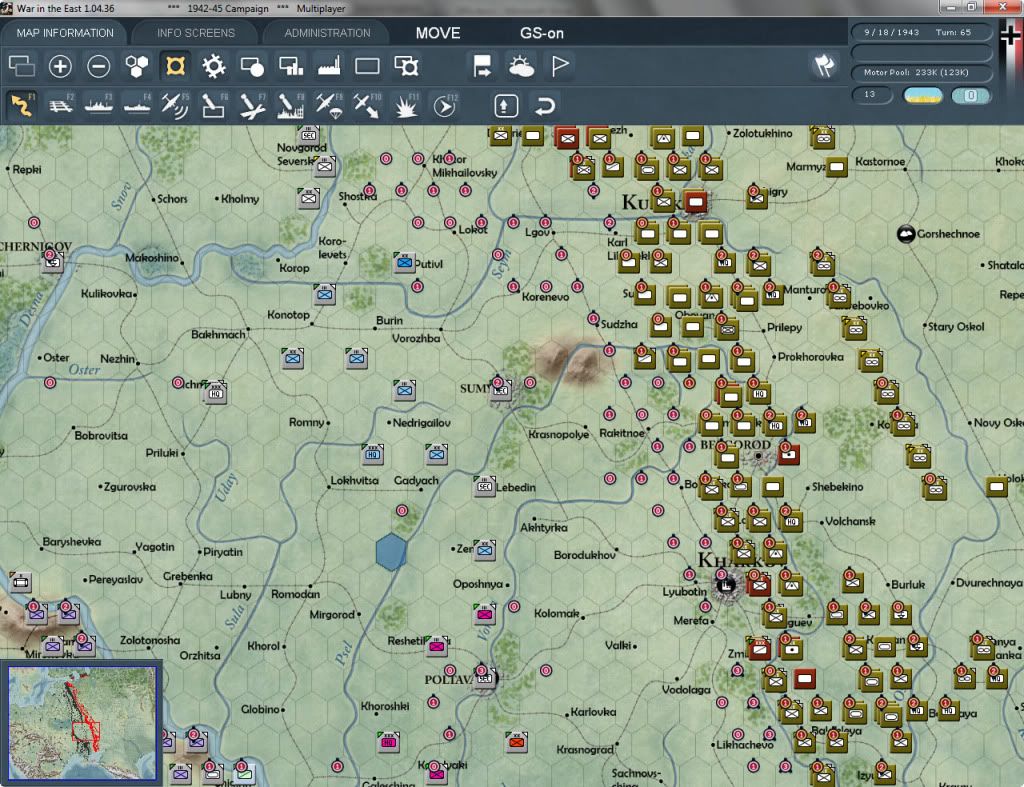Click the Volchansk town label
1024x787 pixels.
point(850,521)
